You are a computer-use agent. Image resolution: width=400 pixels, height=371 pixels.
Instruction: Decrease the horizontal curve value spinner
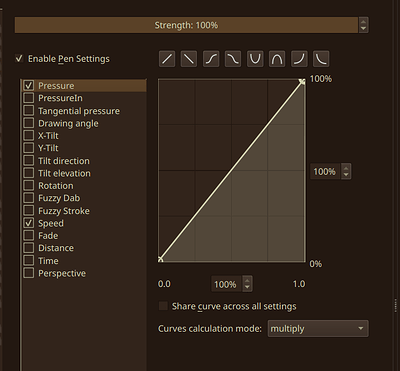247,288
